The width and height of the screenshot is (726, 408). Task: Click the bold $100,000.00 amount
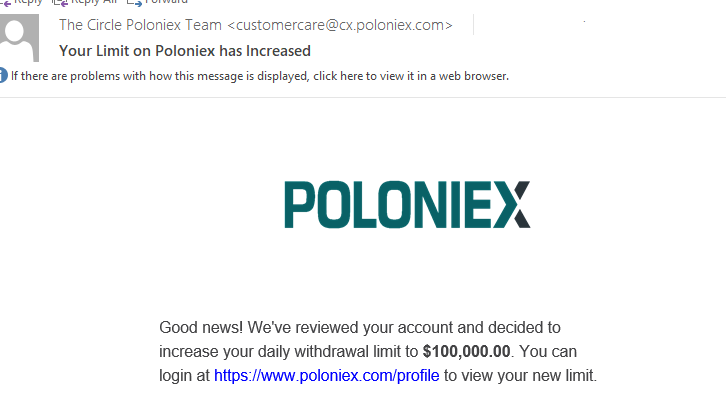466,352
